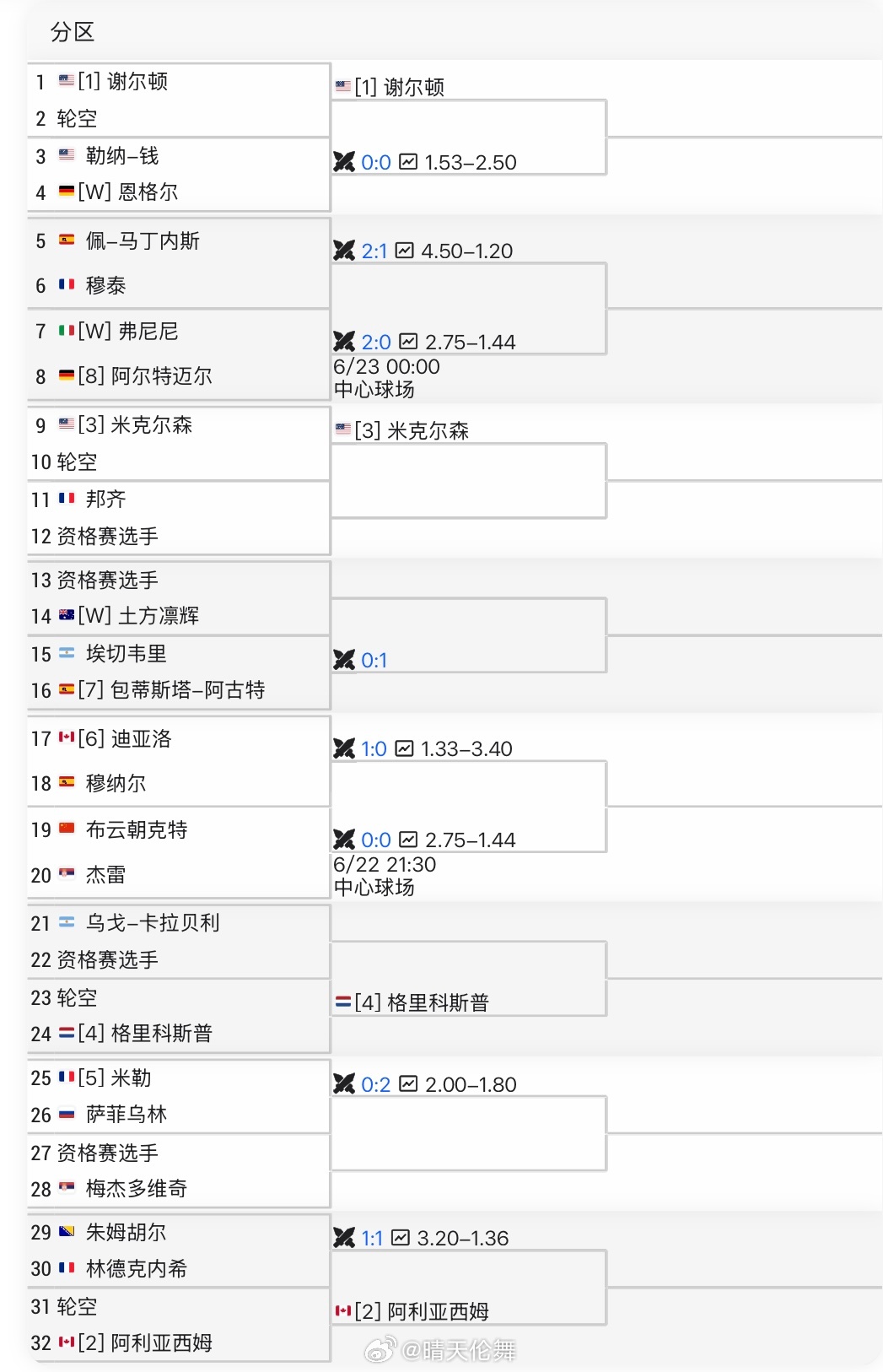Click the 分区 section header

73,32
